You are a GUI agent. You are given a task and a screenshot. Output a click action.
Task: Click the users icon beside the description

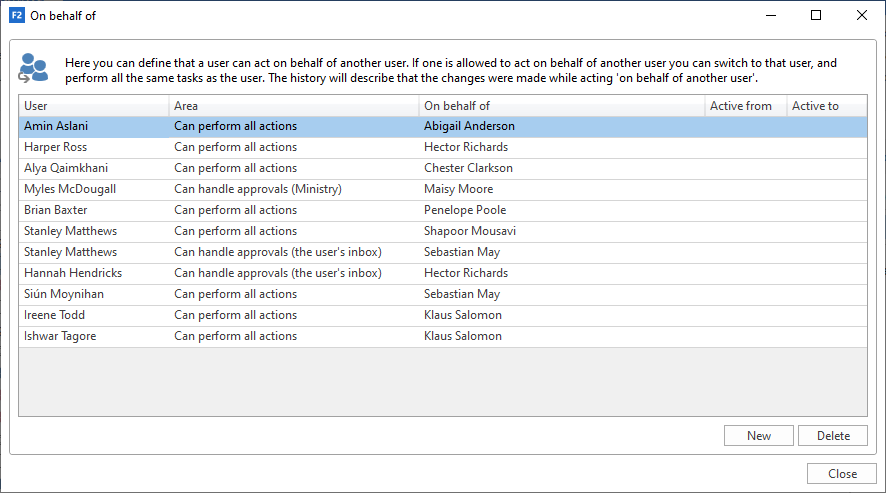pyautogui.click(x=33, y=67)
